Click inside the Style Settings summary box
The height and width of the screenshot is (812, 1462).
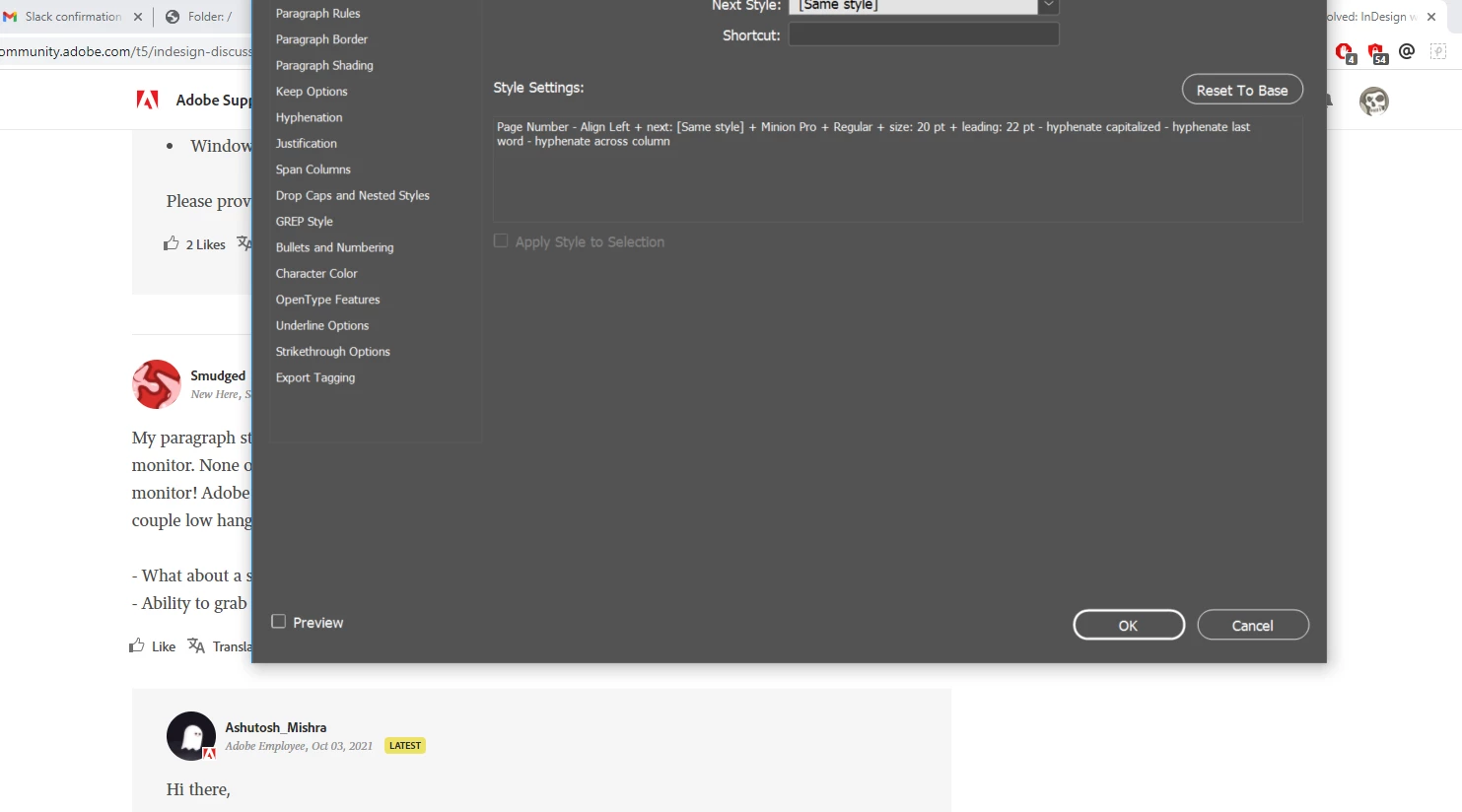point(897,169)
